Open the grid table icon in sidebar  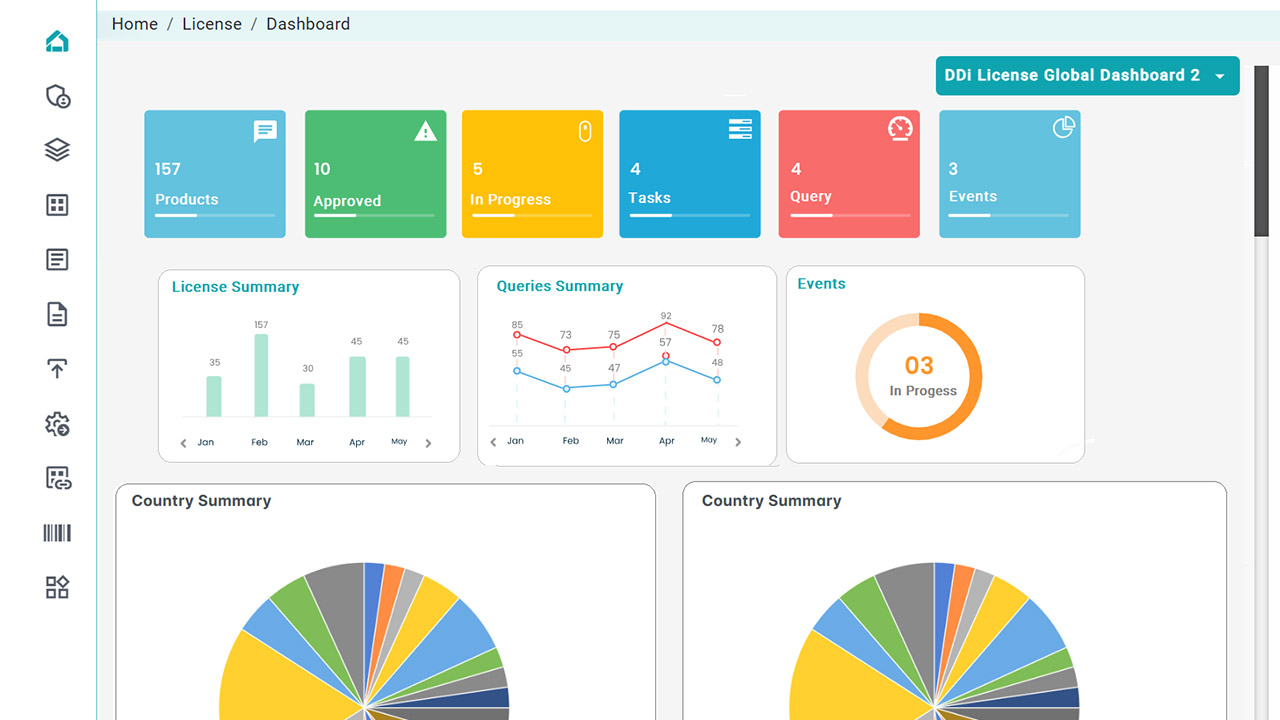pyautogui.click(x=57, y=205)
